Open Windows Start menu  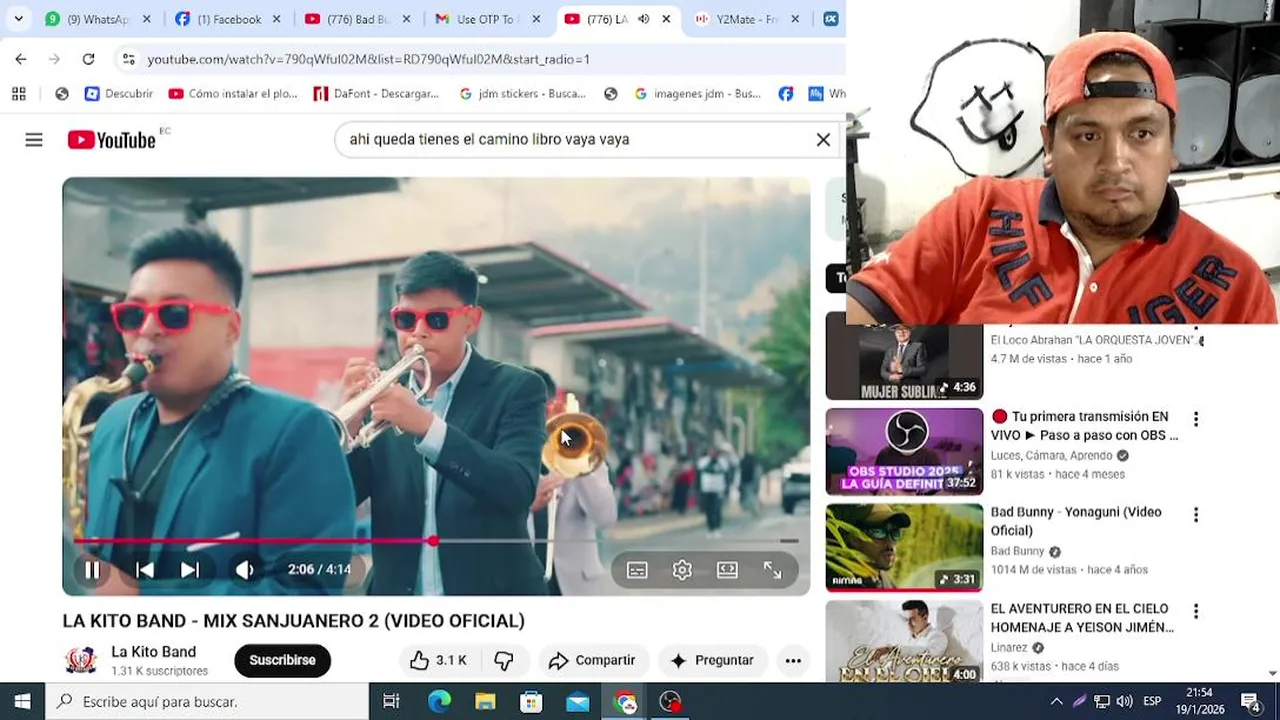point(22,702)
